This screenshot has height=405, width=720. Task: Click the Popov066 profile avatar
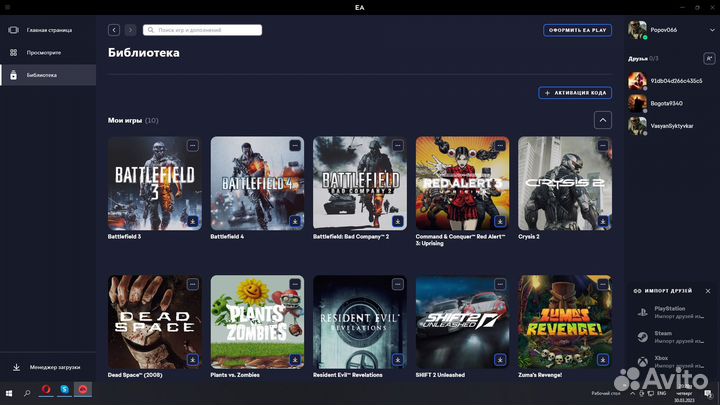point(637,30)
